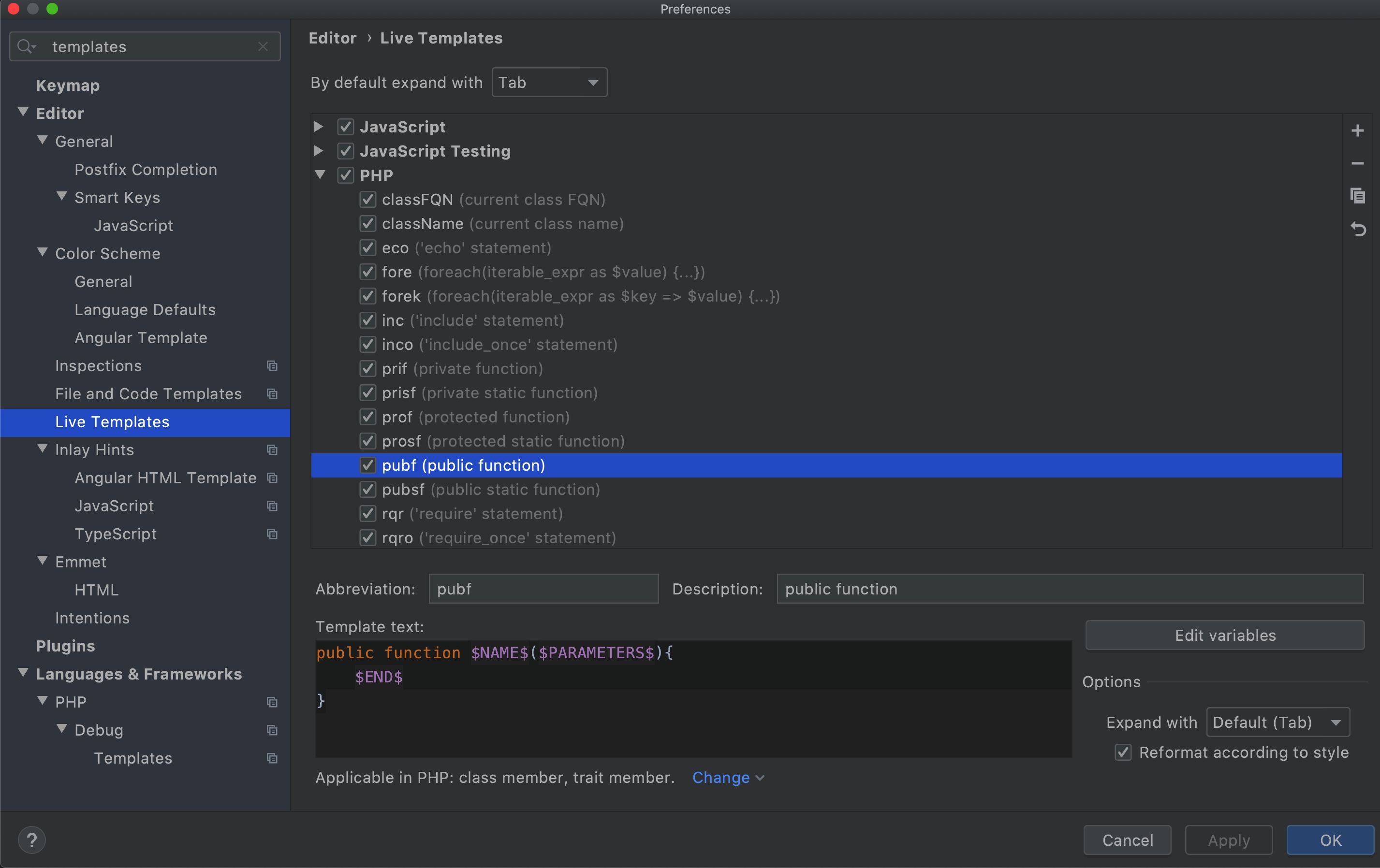
Task: Select Inspections in the sidebar
Action: point(99,365)
